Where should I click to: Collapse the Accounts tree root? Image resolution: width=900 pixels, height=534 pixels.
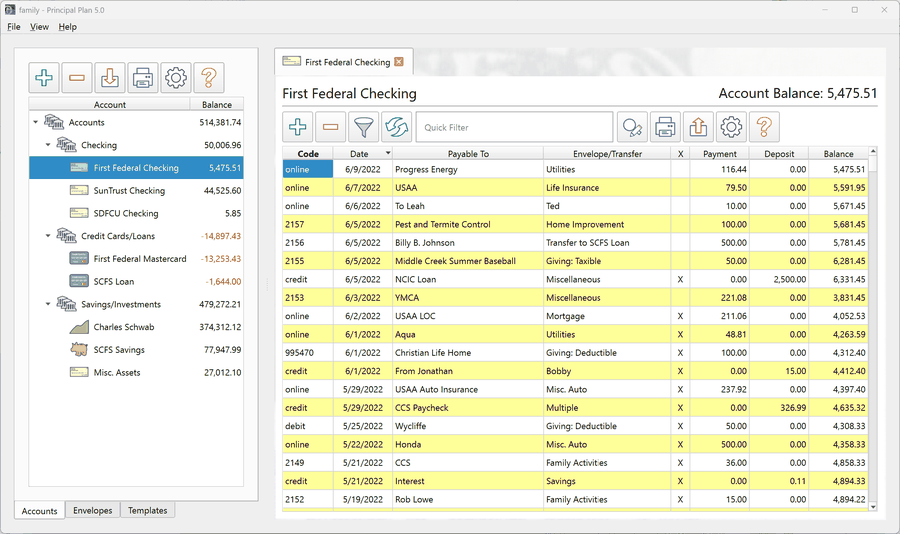36,122
